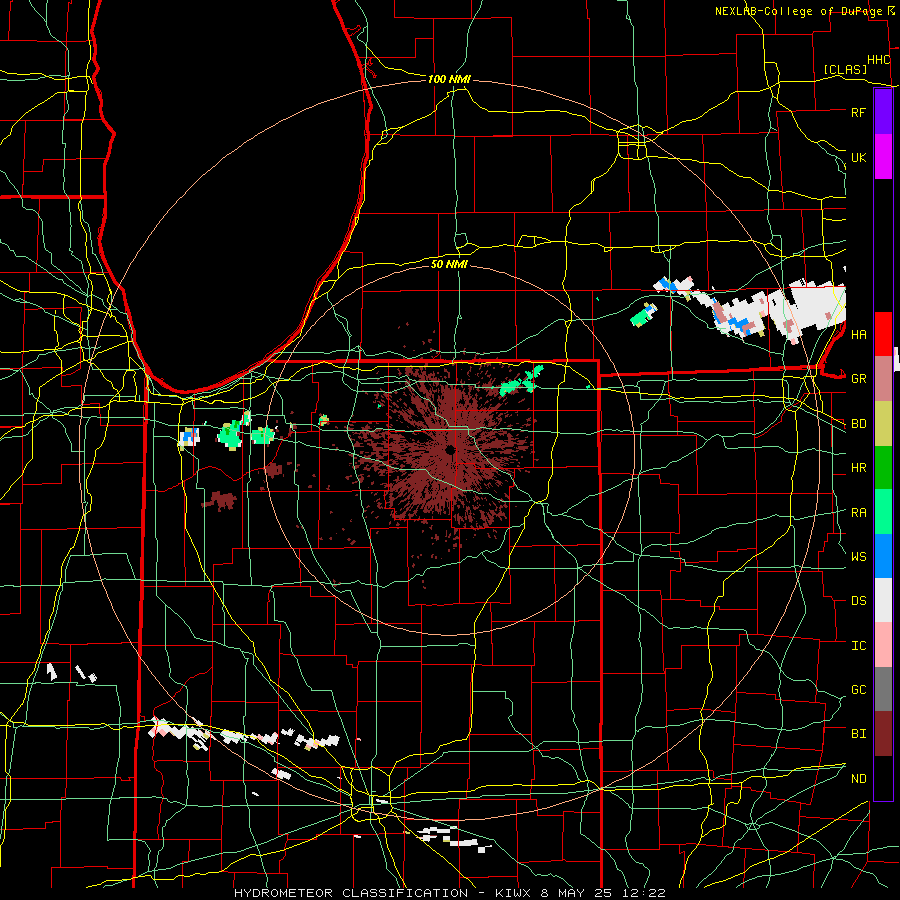Click the black radar site dot at center

pos(450,449)
